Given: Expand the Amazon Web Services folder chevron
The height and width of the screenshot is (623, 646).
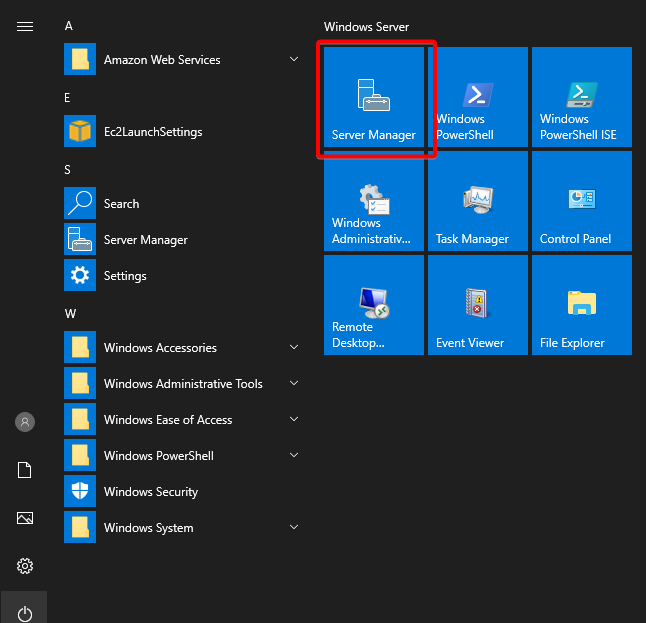Looking at the screenshot, I should pyautogui.click(x=294, y=59).
